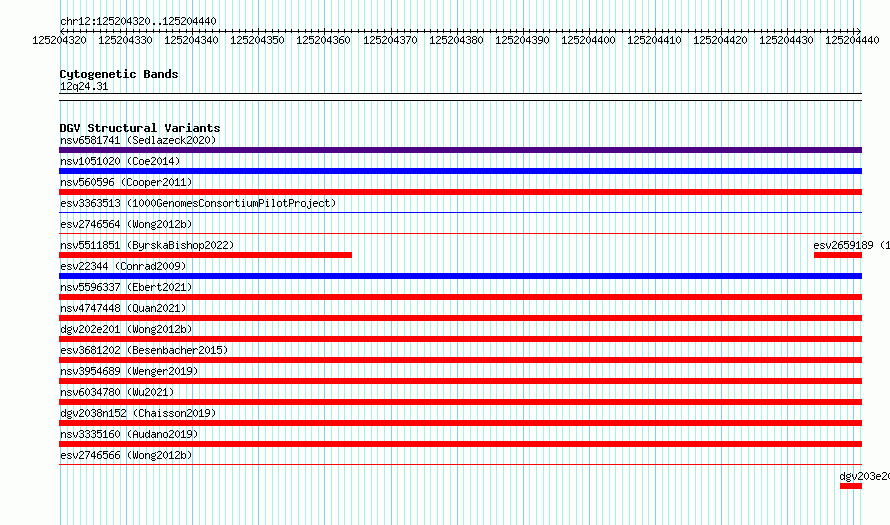The height and width of the screenshot is (525, 890).
Task: Click the 12q24.31 cytoband label
Action: click(x=84, y=86)
